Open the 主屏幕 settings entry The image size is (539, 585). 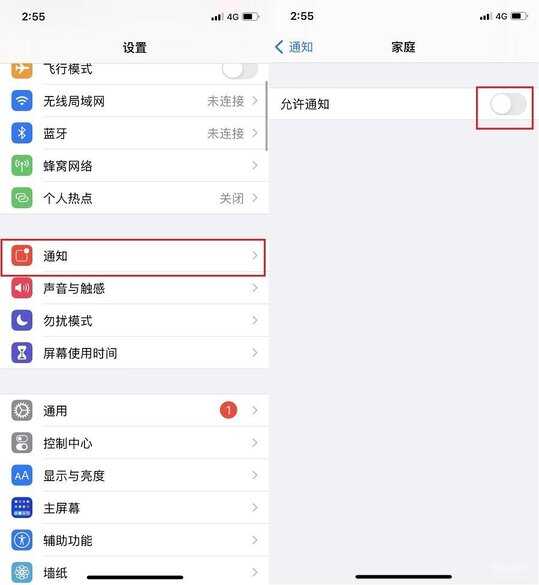(134, 508)
